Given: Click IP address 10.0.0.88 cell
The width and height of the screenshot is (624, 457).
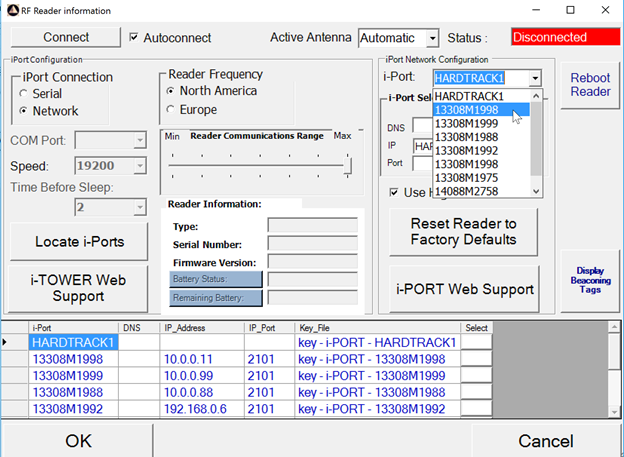Looking at the screenshot, I should tap(202, 392).
